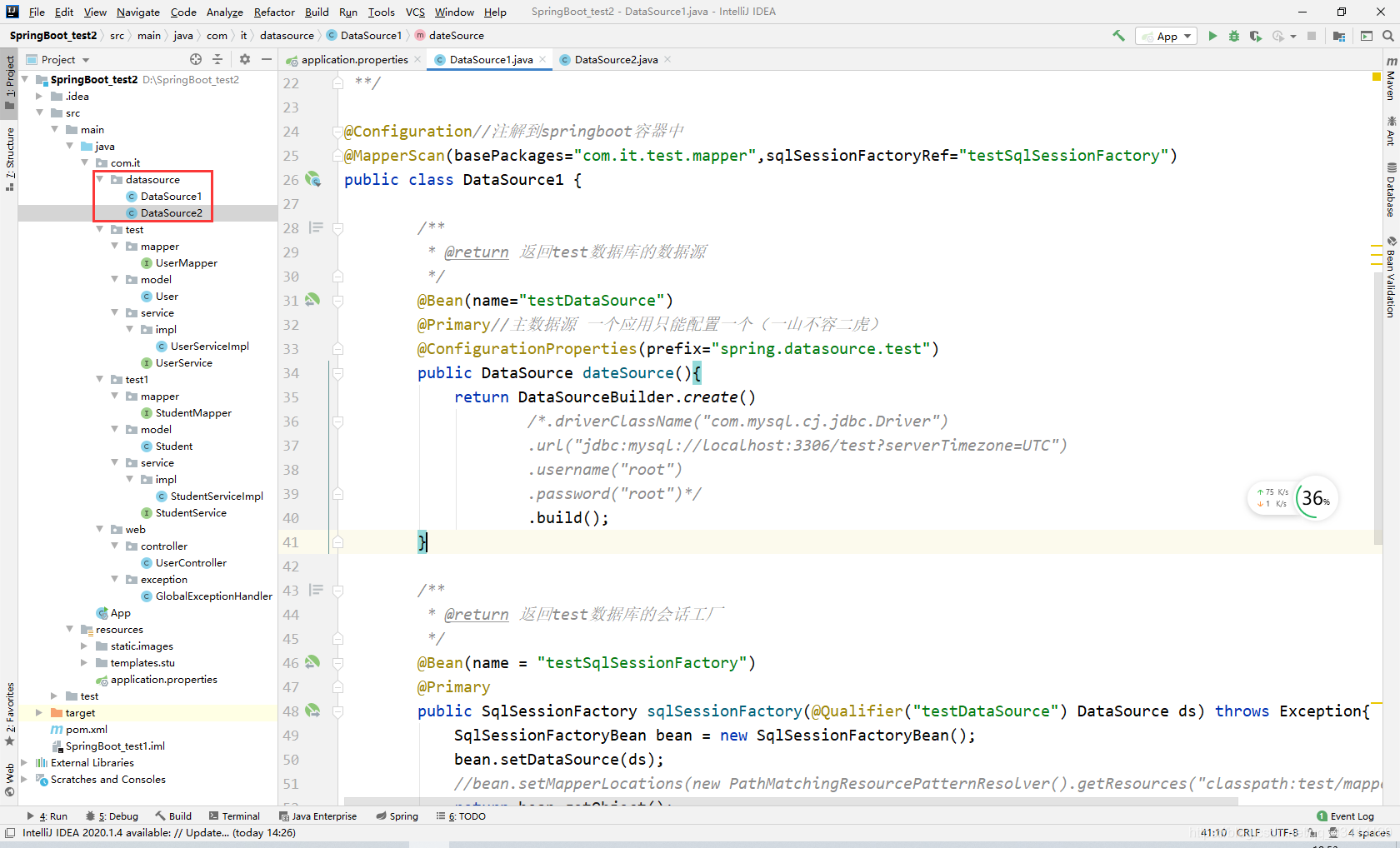Click the UTF-8 encoding in status bar
The width and height of the screenshot is (1400, 848).
click(x=1284, y=833)
